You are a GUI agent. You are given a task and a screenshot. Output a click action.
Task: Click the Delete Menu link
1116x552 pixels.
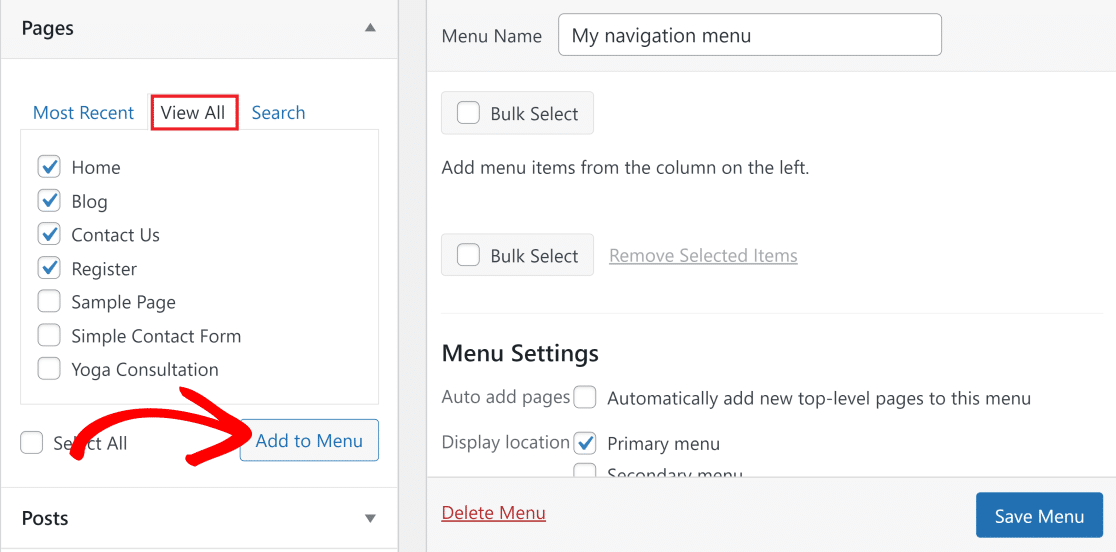[493, 513]
